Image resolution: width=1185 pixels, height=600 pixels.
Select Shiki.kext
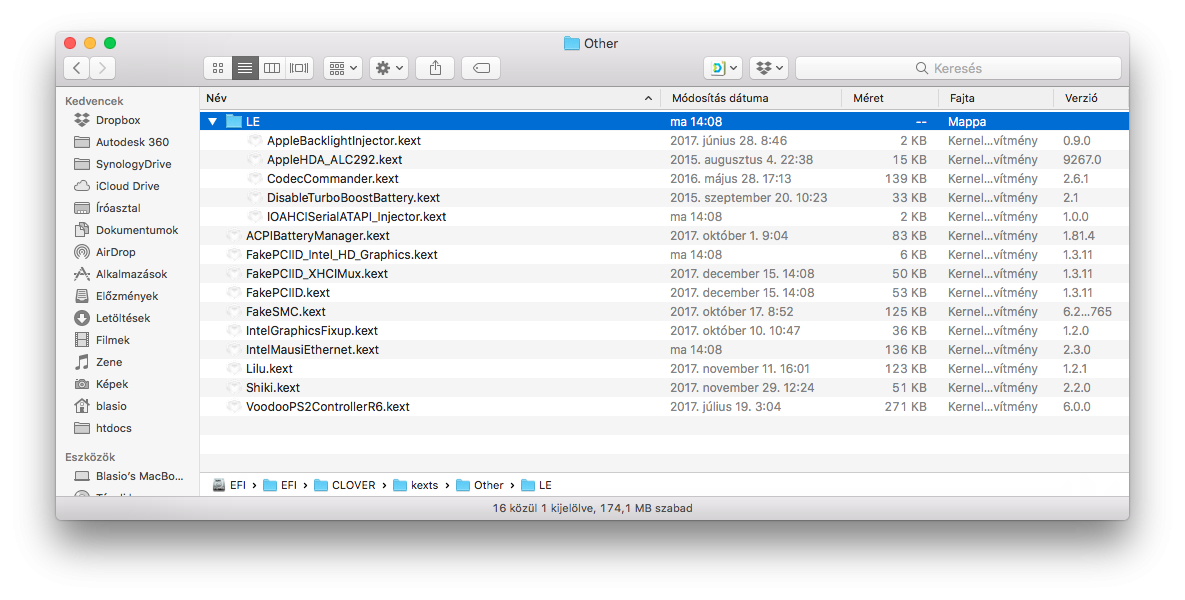tap(664, 388)
